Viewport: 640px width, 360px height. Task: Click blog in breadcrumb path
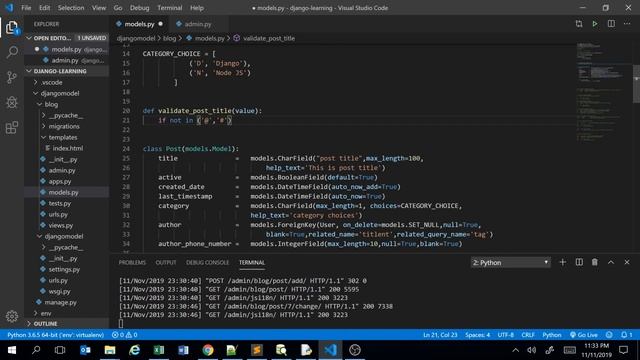point(169,38)
